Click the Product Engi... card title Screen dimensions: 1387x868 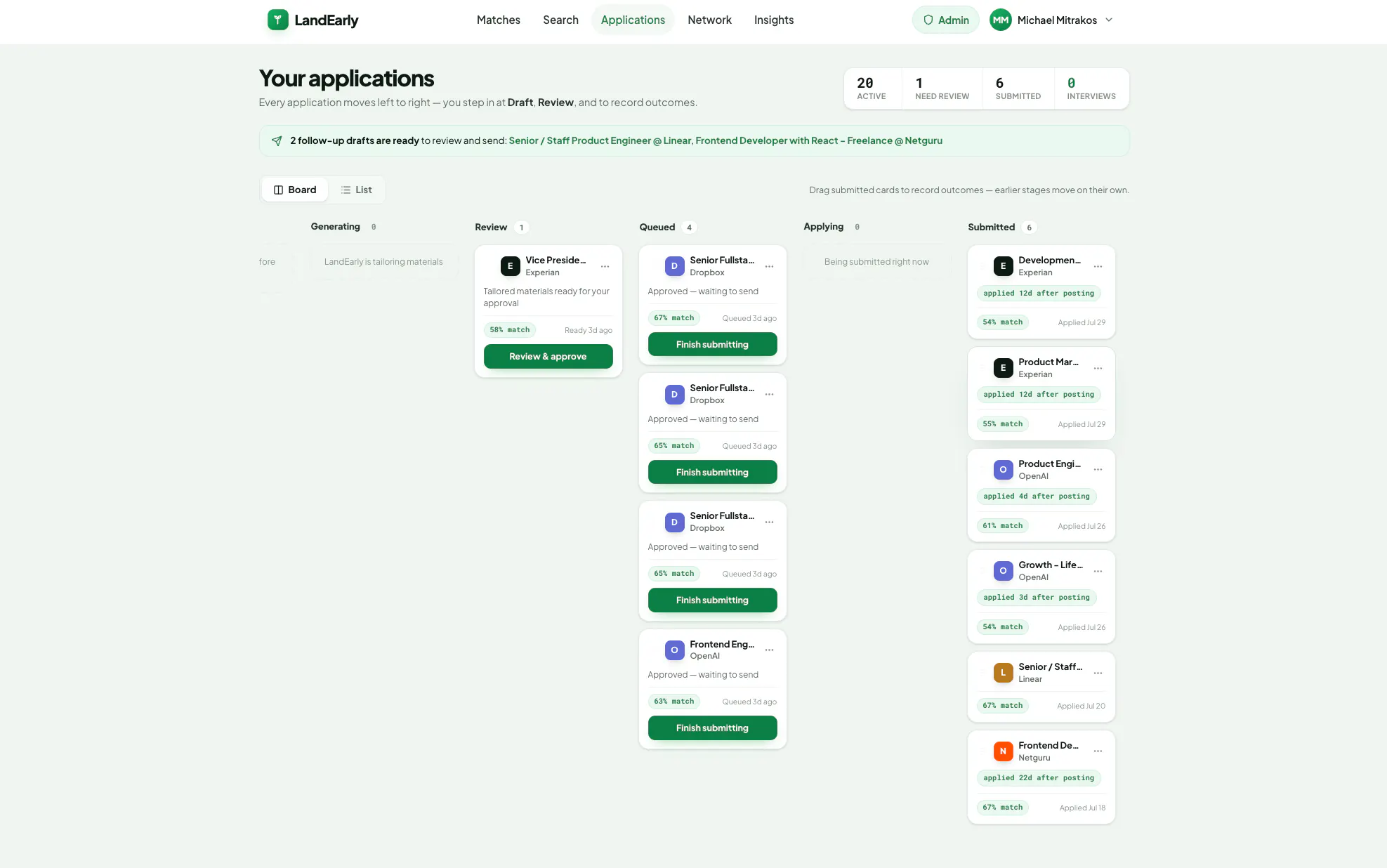click(x=1049, y=463)
